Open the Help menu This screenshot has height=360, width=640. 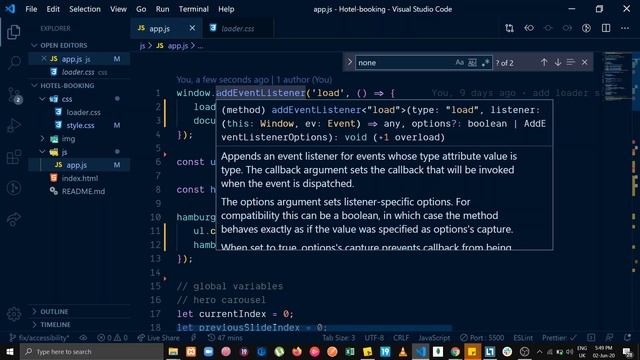click(x=226, y=9)
